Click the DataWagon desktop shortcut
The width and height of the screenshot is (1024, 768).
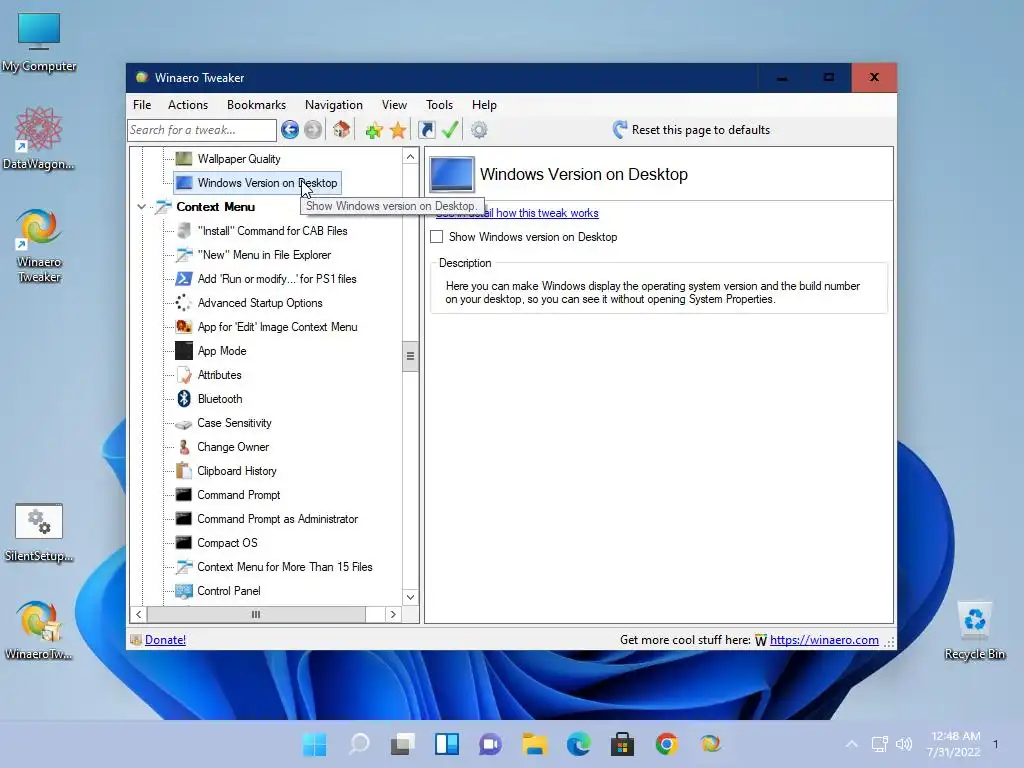(39, 138)
